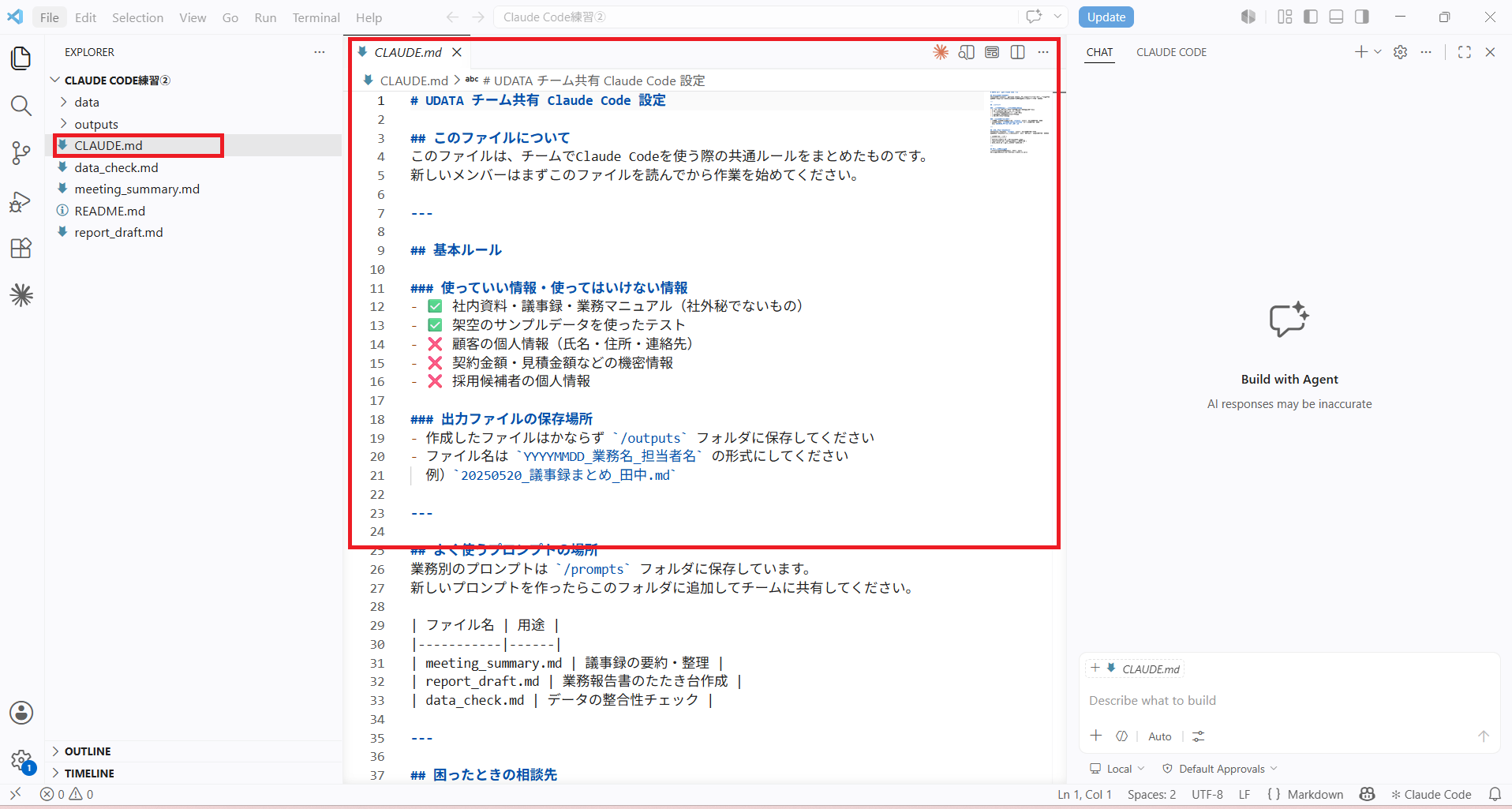Viewport: 1512px width, 809px height.
Task: Open notifications bell in status bar
Action: click(1495, 794)
